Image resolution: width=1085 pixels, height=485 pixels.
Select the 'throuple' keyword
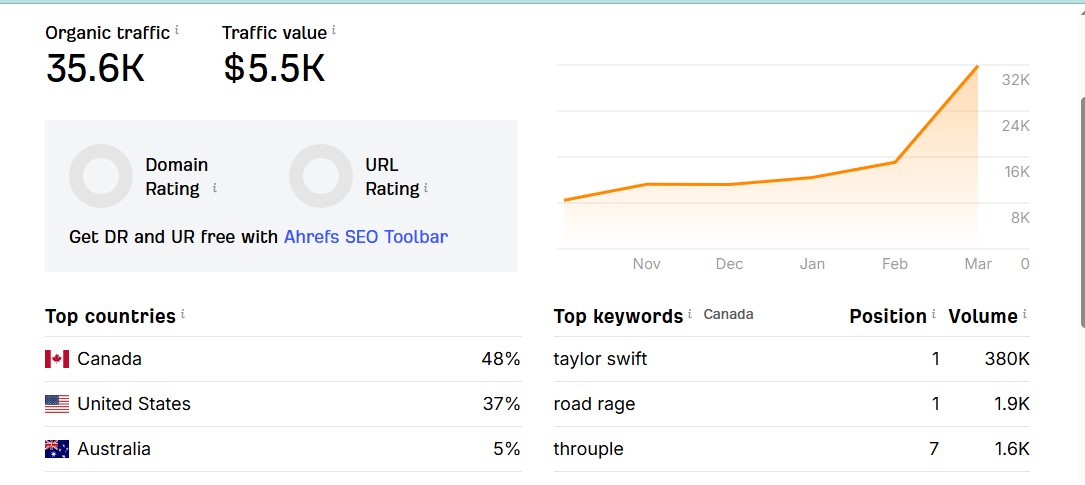(588, 449)
